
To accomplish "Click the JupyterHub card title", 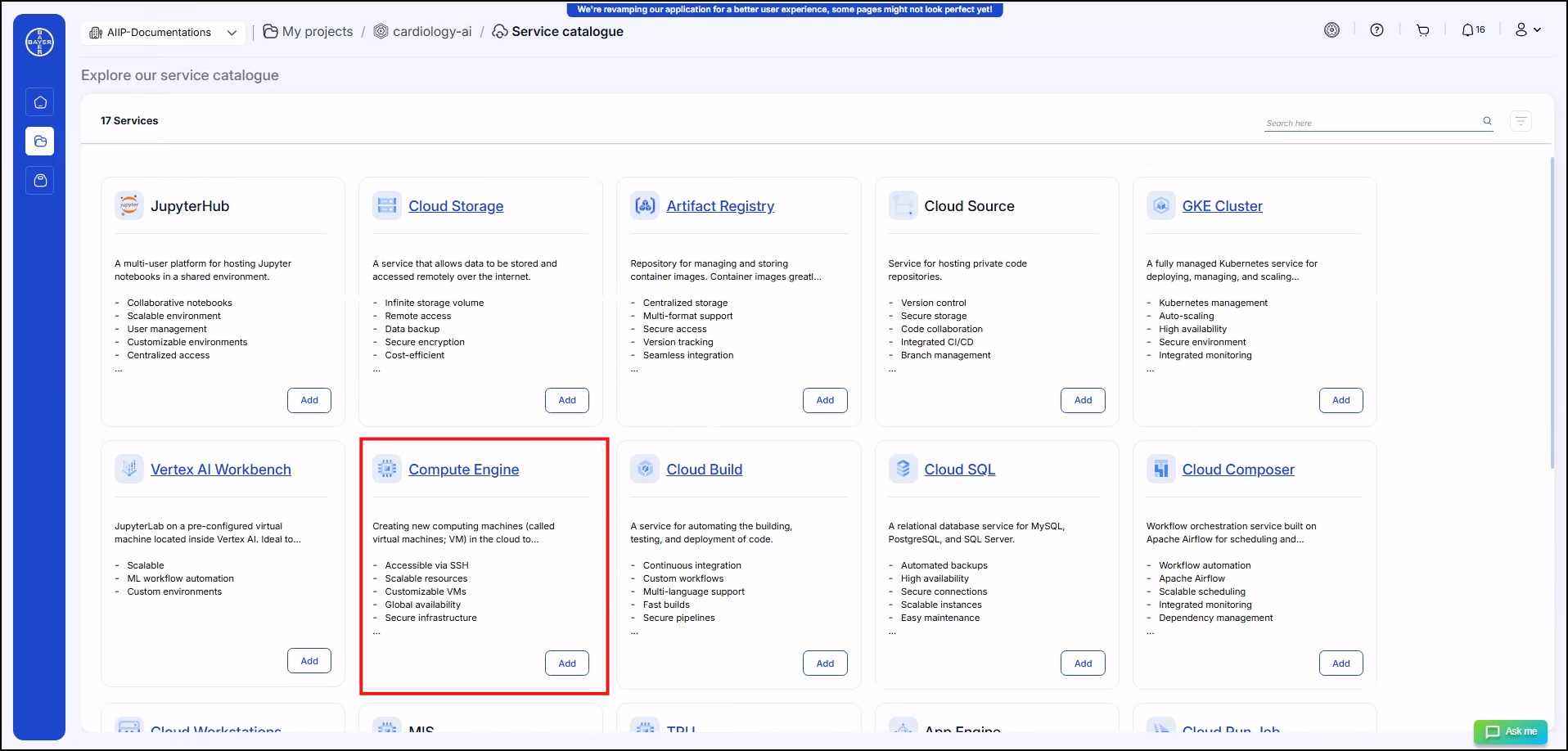I will pos(190,206).
